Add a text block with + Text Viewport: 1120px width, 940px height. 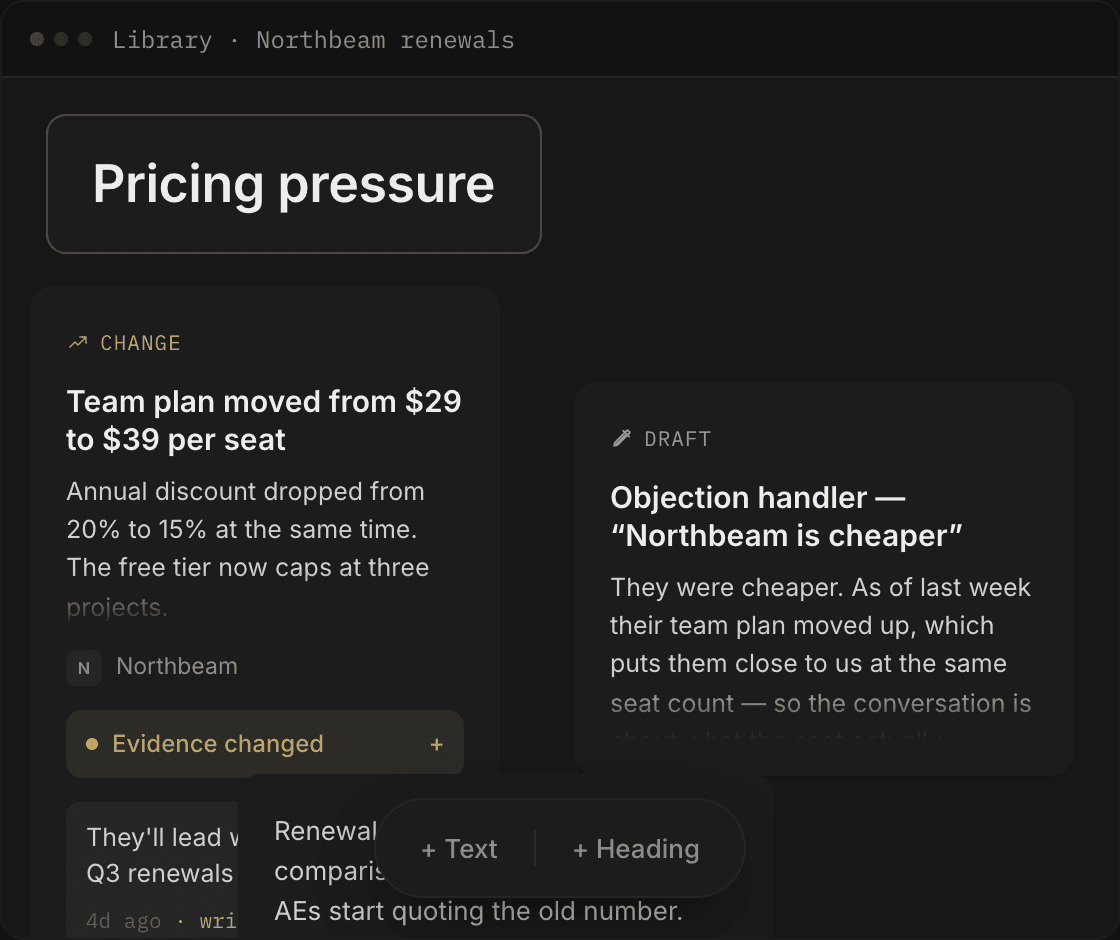point(459,849)
